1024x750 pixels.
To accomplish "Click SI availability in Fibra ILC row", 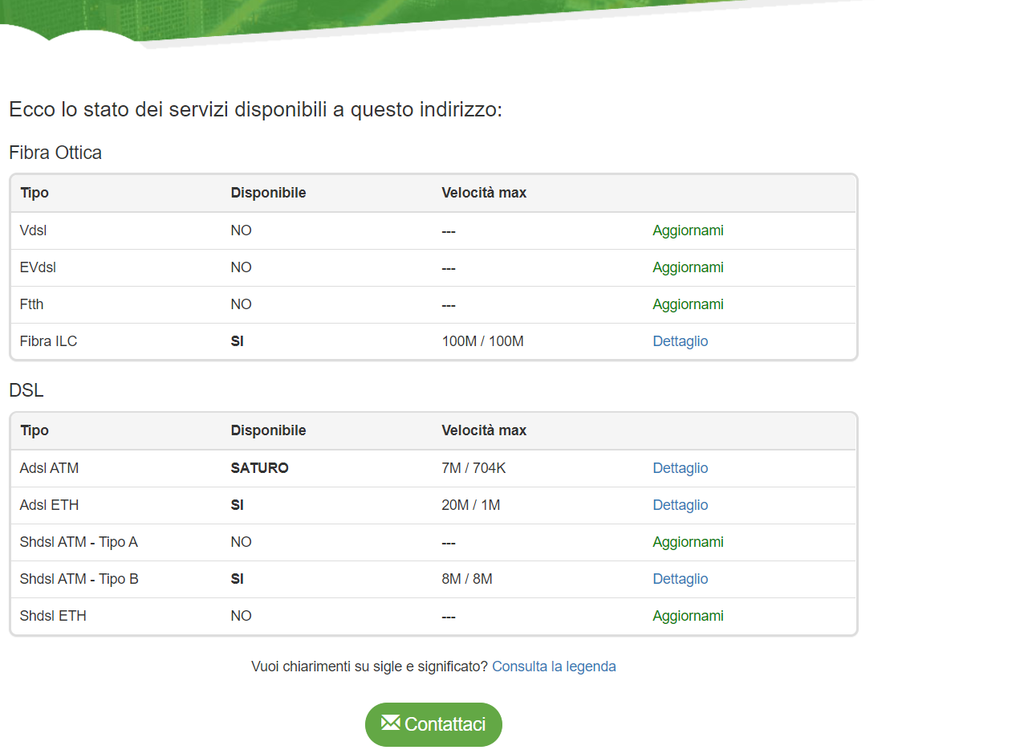I will pyautogui.click(x=237, y=341).
